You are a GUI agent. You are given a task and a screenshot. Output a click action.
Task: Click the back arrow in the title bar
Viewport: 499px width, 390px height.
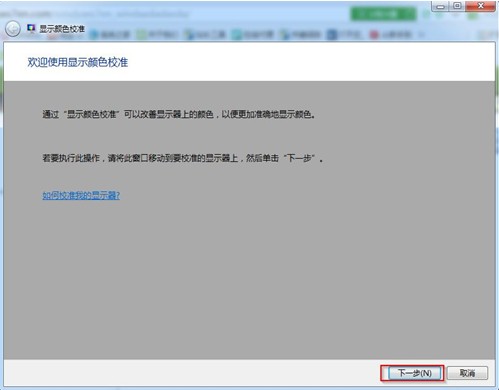click(13, 29)
